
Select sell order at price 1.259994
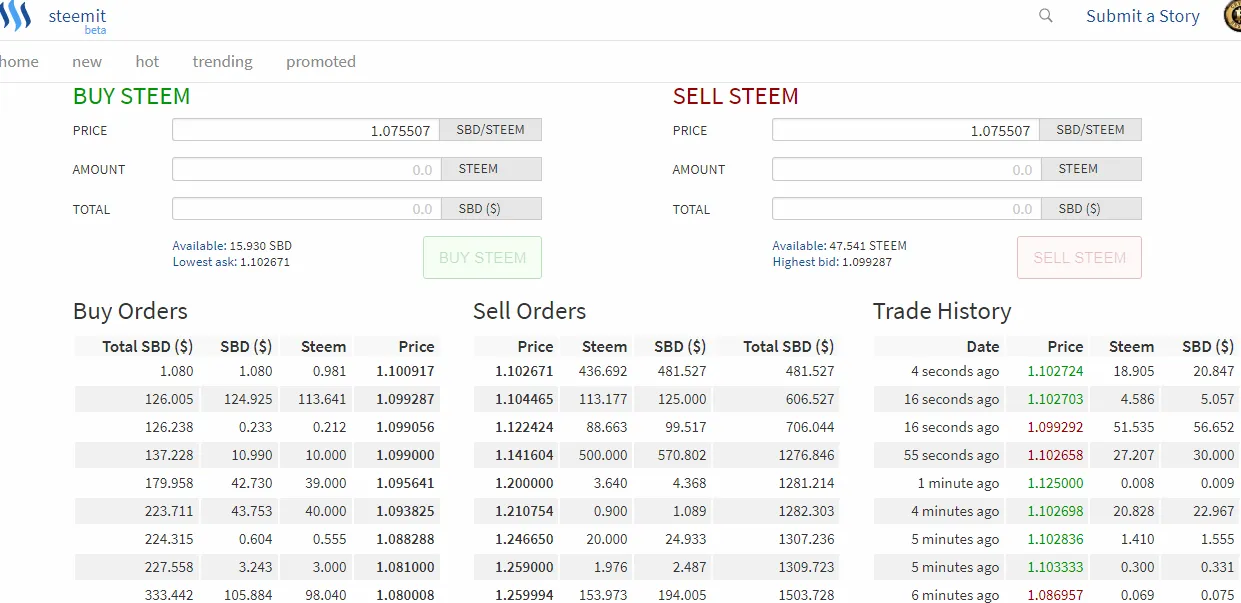[x=657, y=594]
